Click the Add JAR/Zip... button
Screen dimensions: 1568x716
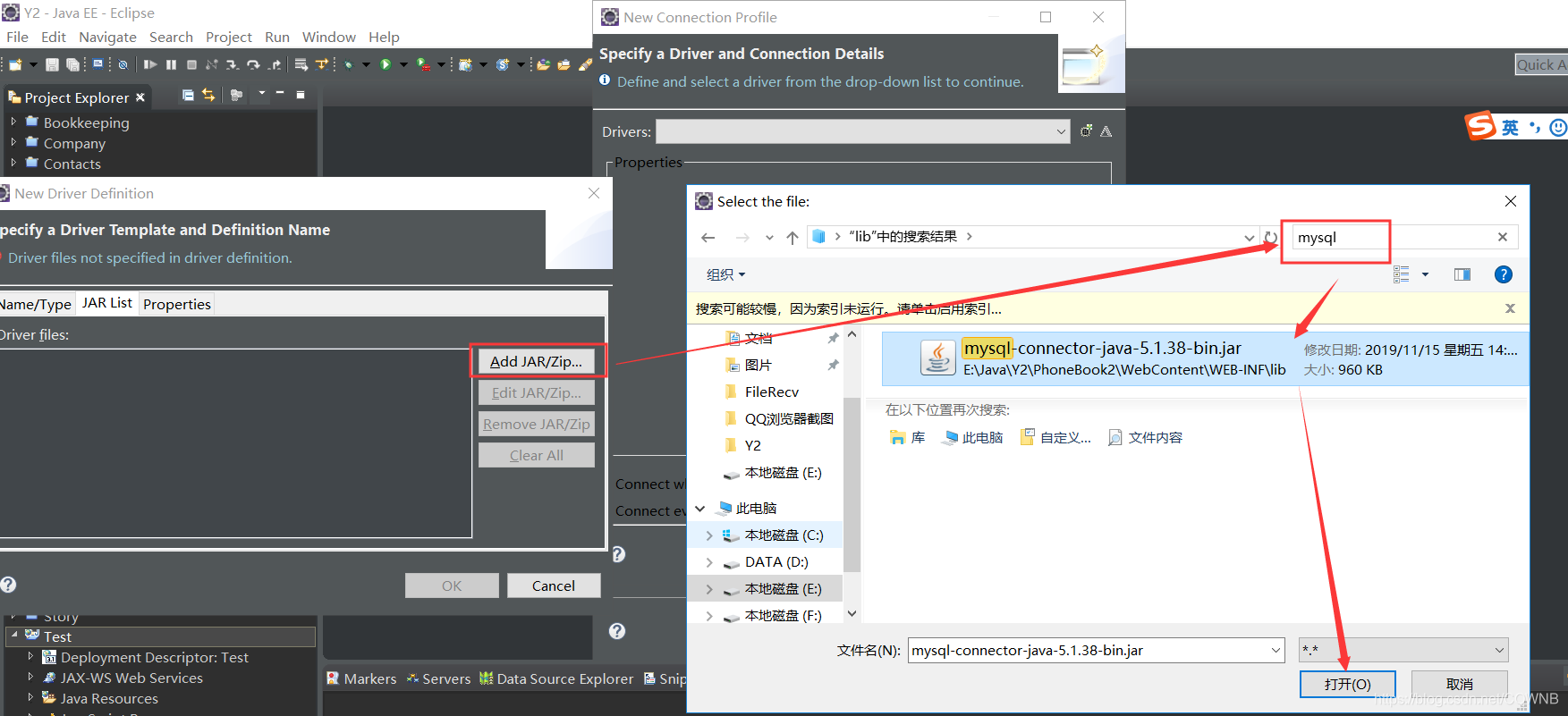[x=536, y=361]
